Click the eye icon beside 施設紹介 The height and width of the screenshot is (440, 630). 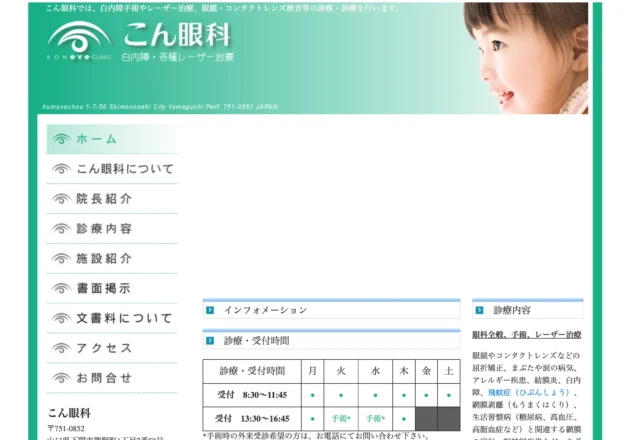pos(61,258)
